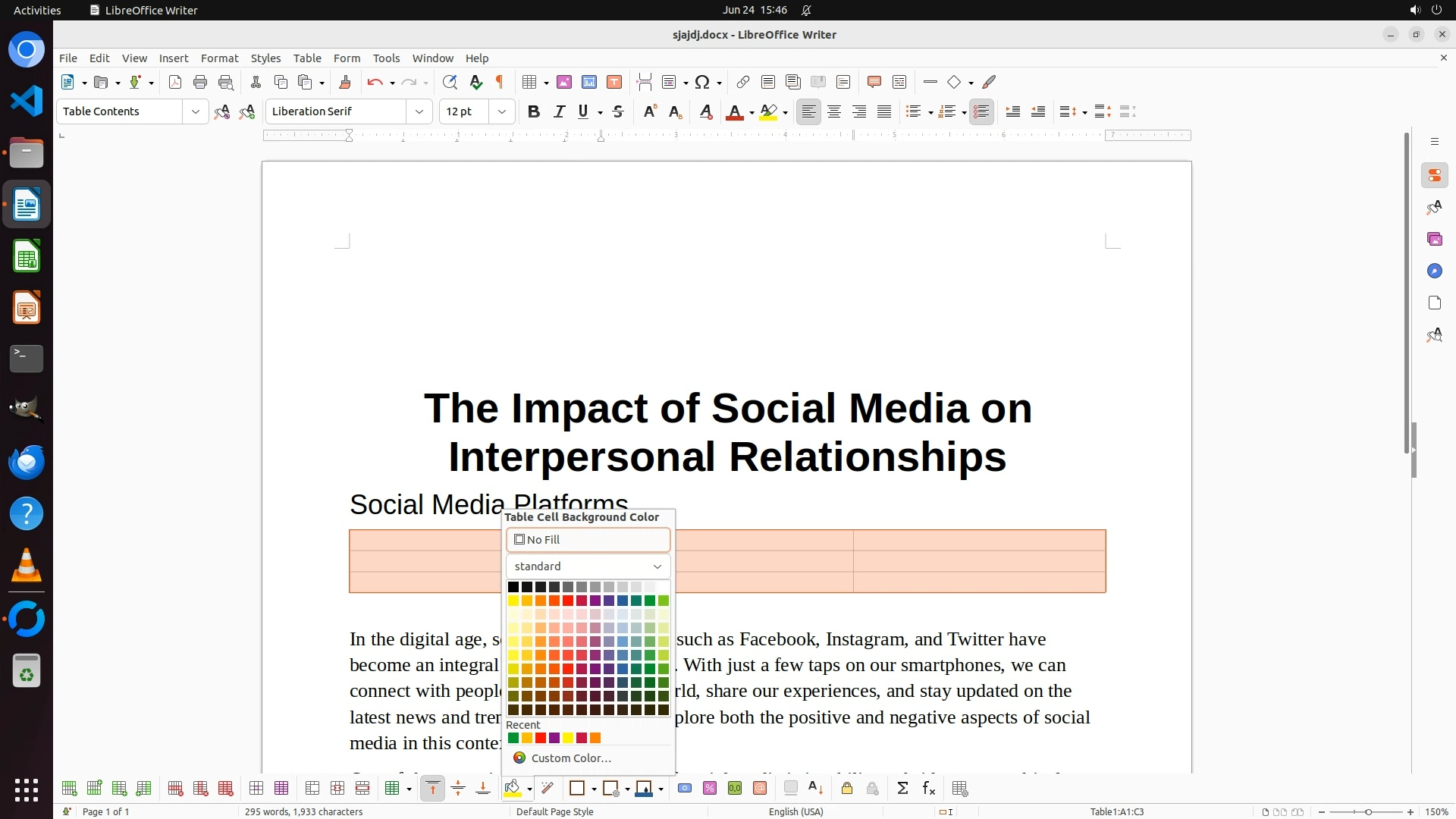Click the Insert Rows Above icon
This screenshot has width=1456, height=819.
[x=69, y=789]
